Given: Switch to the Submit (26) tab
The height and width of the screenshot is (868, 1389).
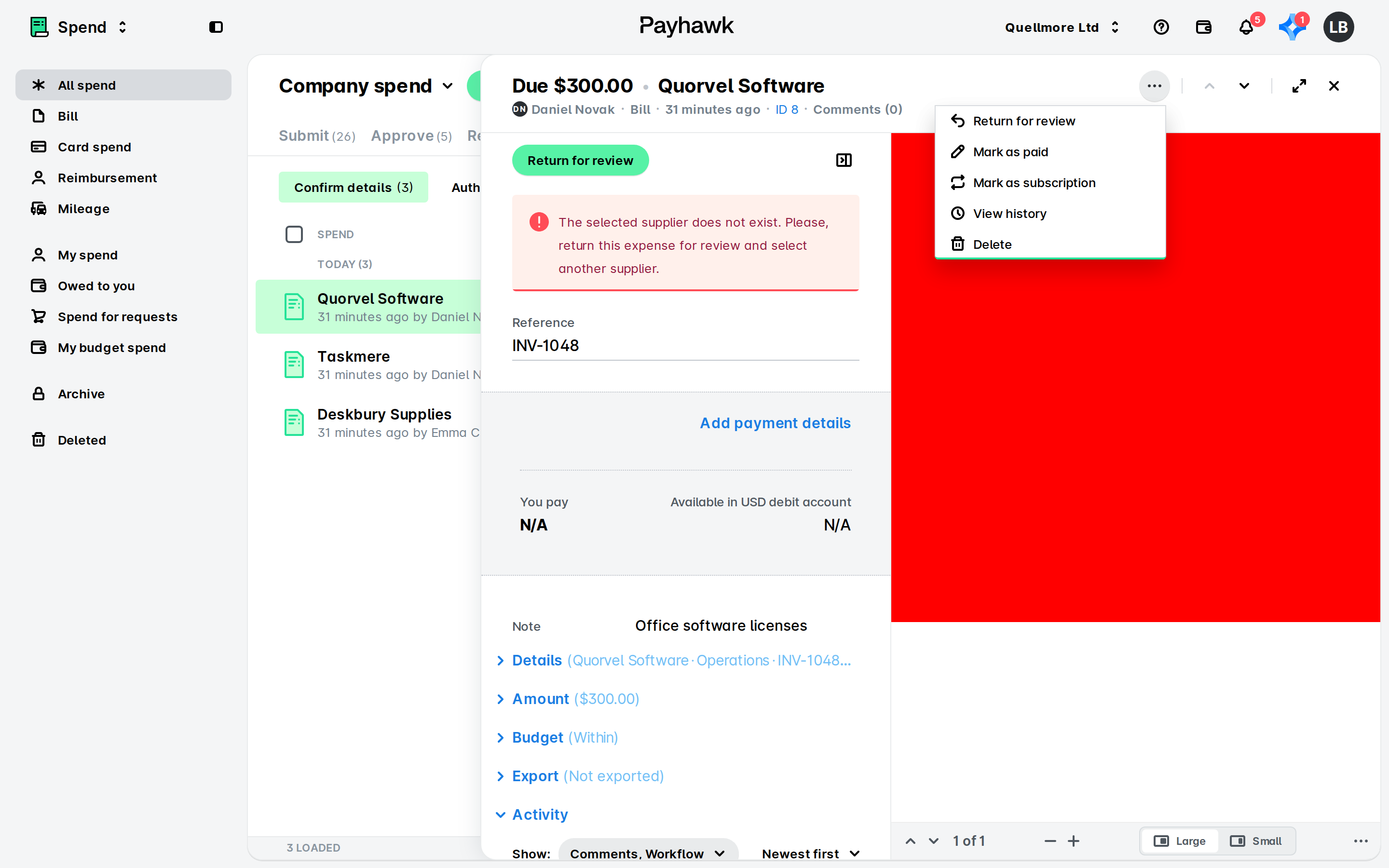Looking at the screenshot, I should [317, 136].
